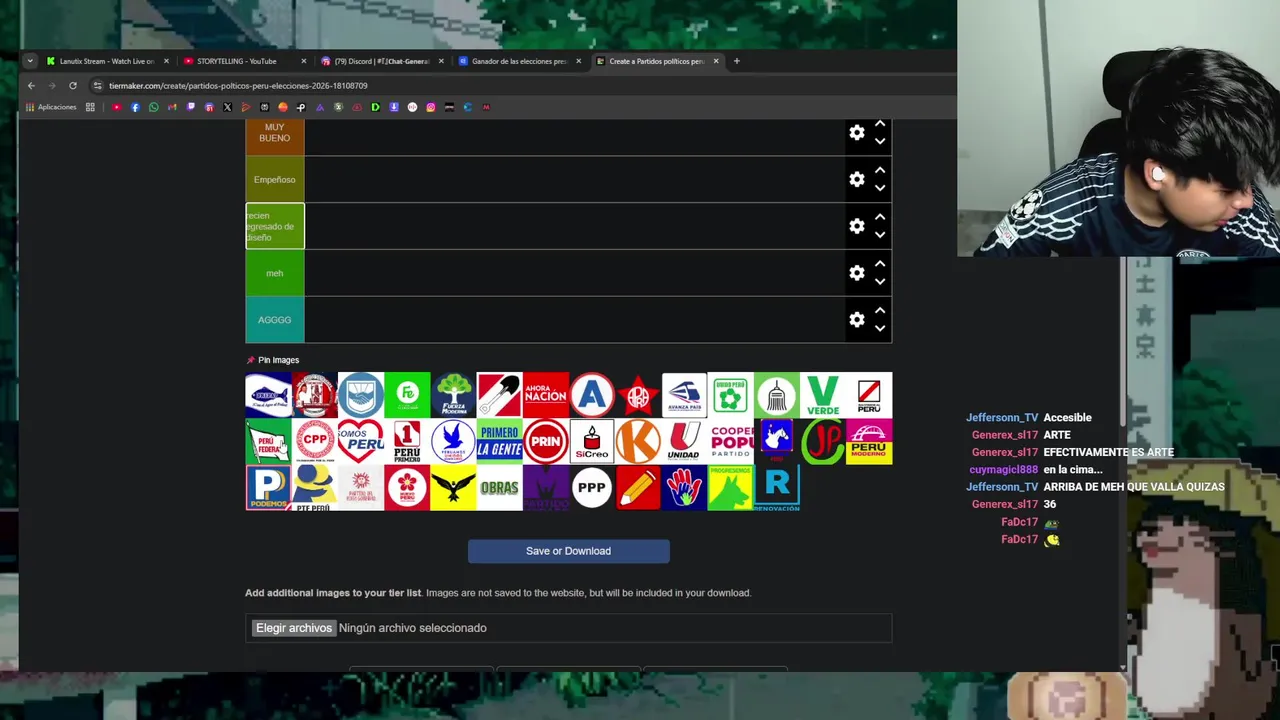Select the broom party logo
The image size is (1280, 720).
777,395
